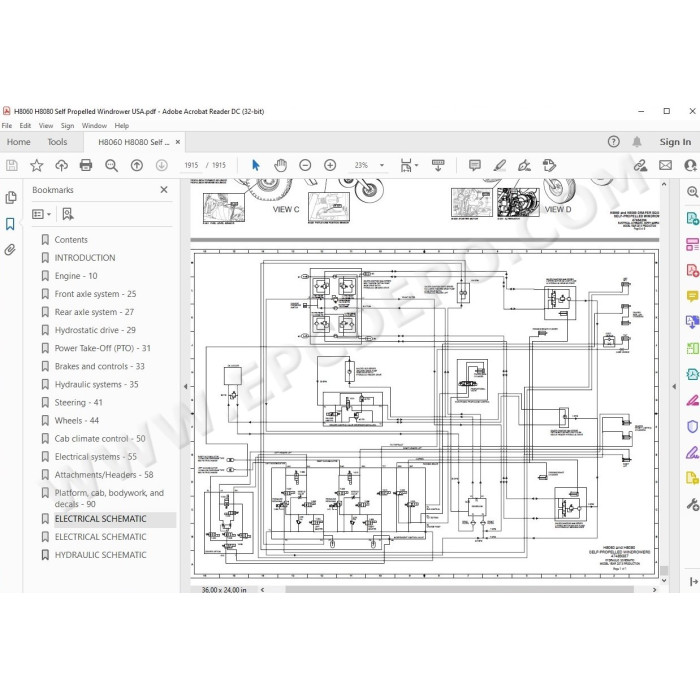This screenshot has height=700, width=700.
Task: Collapse left pane with arrow
Action: (186, 387)
